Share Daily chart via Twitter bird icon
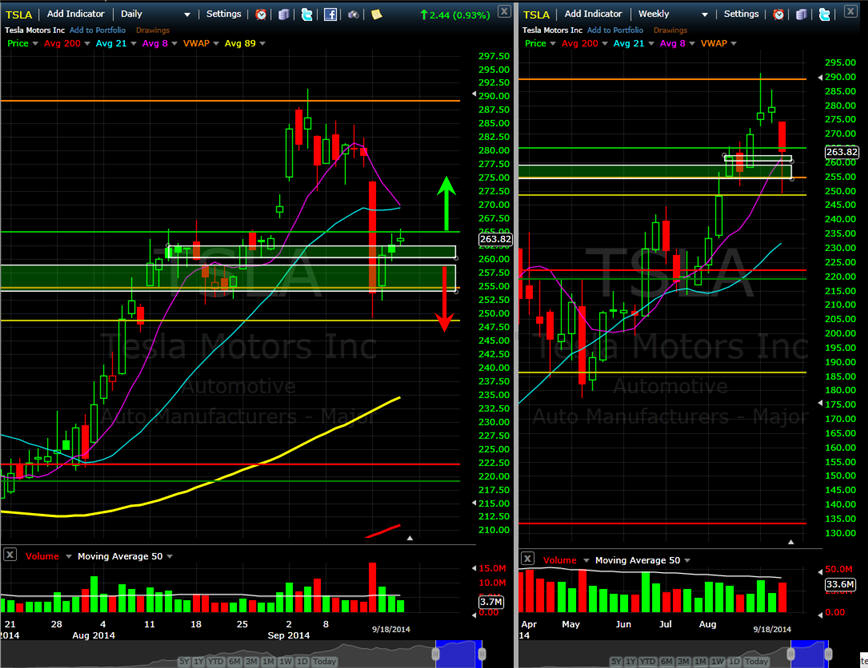This screenshot has height=668, width=868. click(x=306, y=14)
